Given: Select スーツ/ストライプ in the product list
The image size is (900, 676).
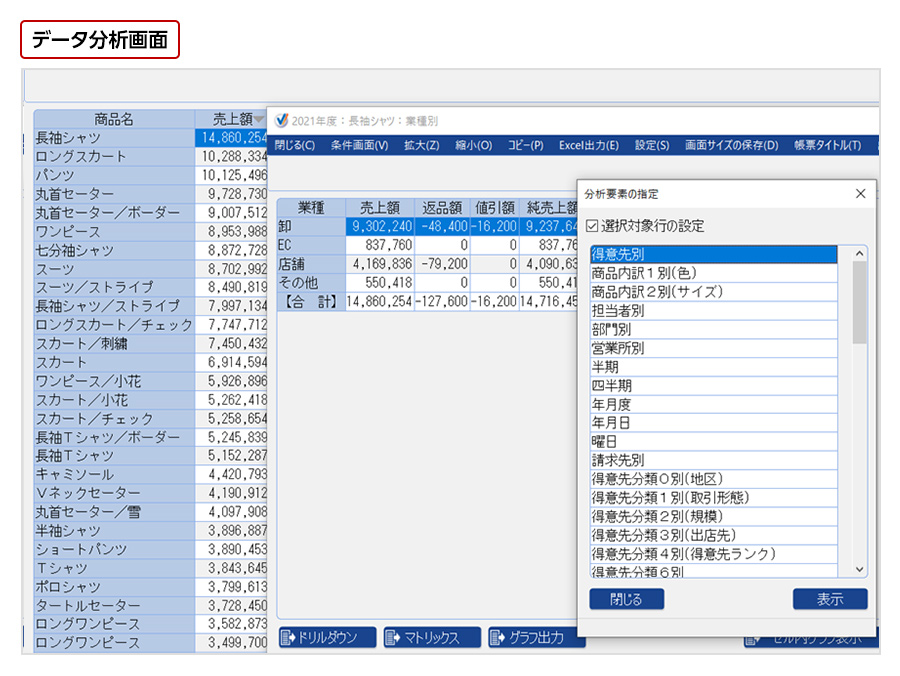Looking at the screenshot, I should click(114, 288).
